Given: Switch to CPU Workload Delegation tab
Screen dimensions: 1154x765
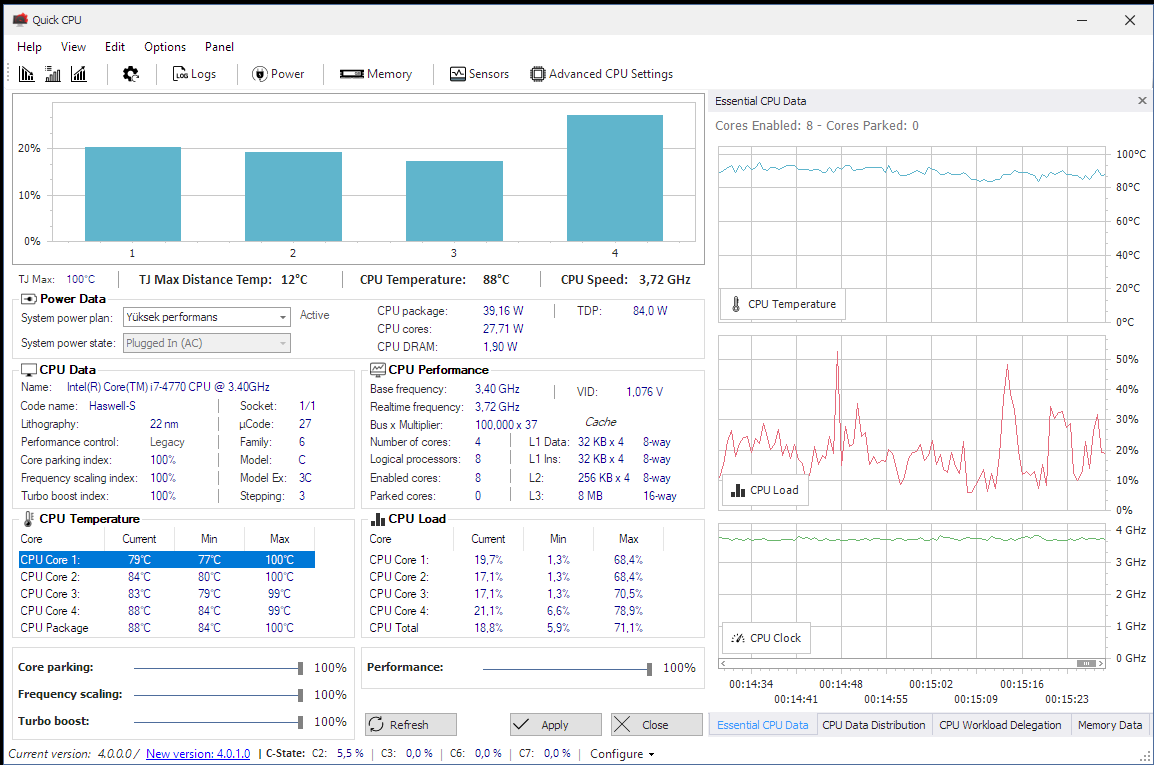Looking at the screenshot, I should coord(1000,725).
